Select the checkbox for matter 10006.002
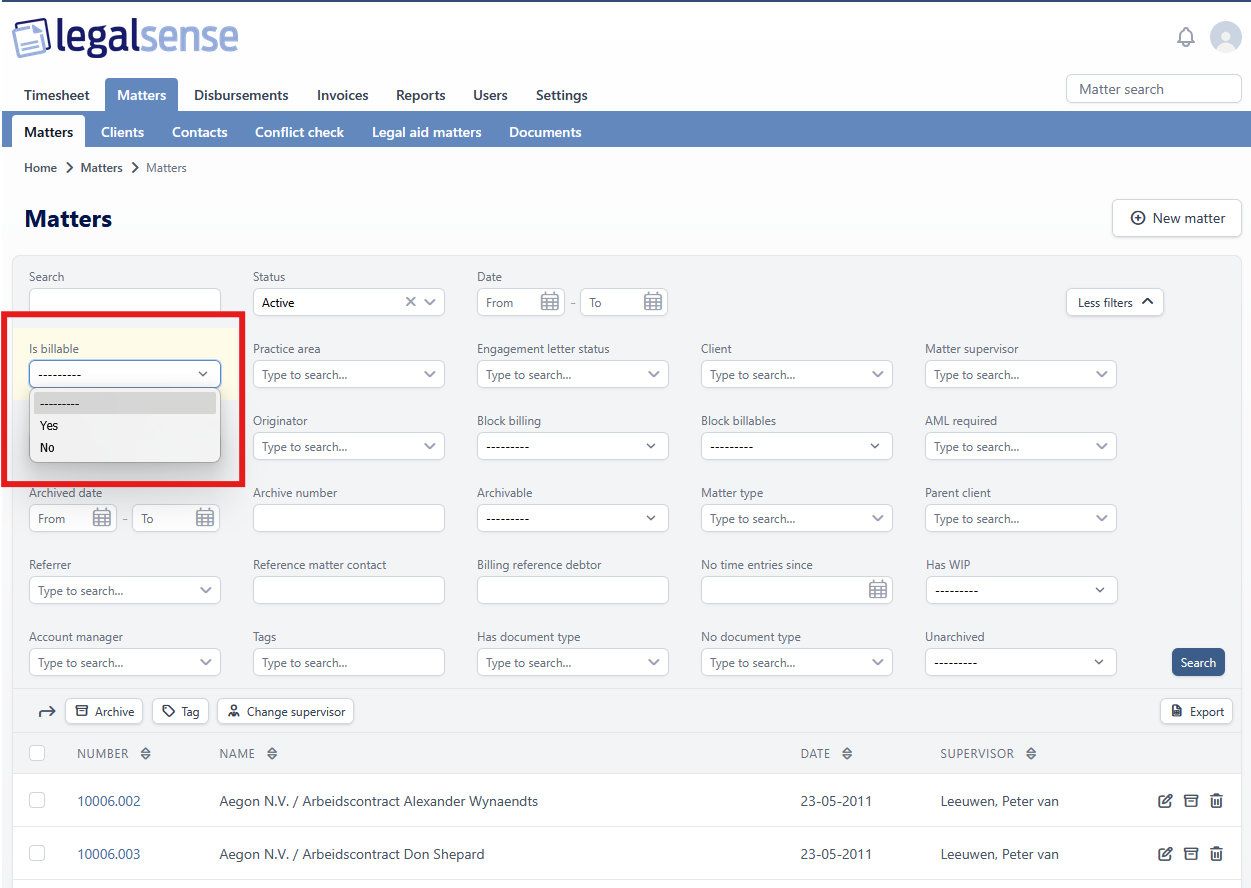This screenshot has height=888, width=1251. [x=37, y=800]
